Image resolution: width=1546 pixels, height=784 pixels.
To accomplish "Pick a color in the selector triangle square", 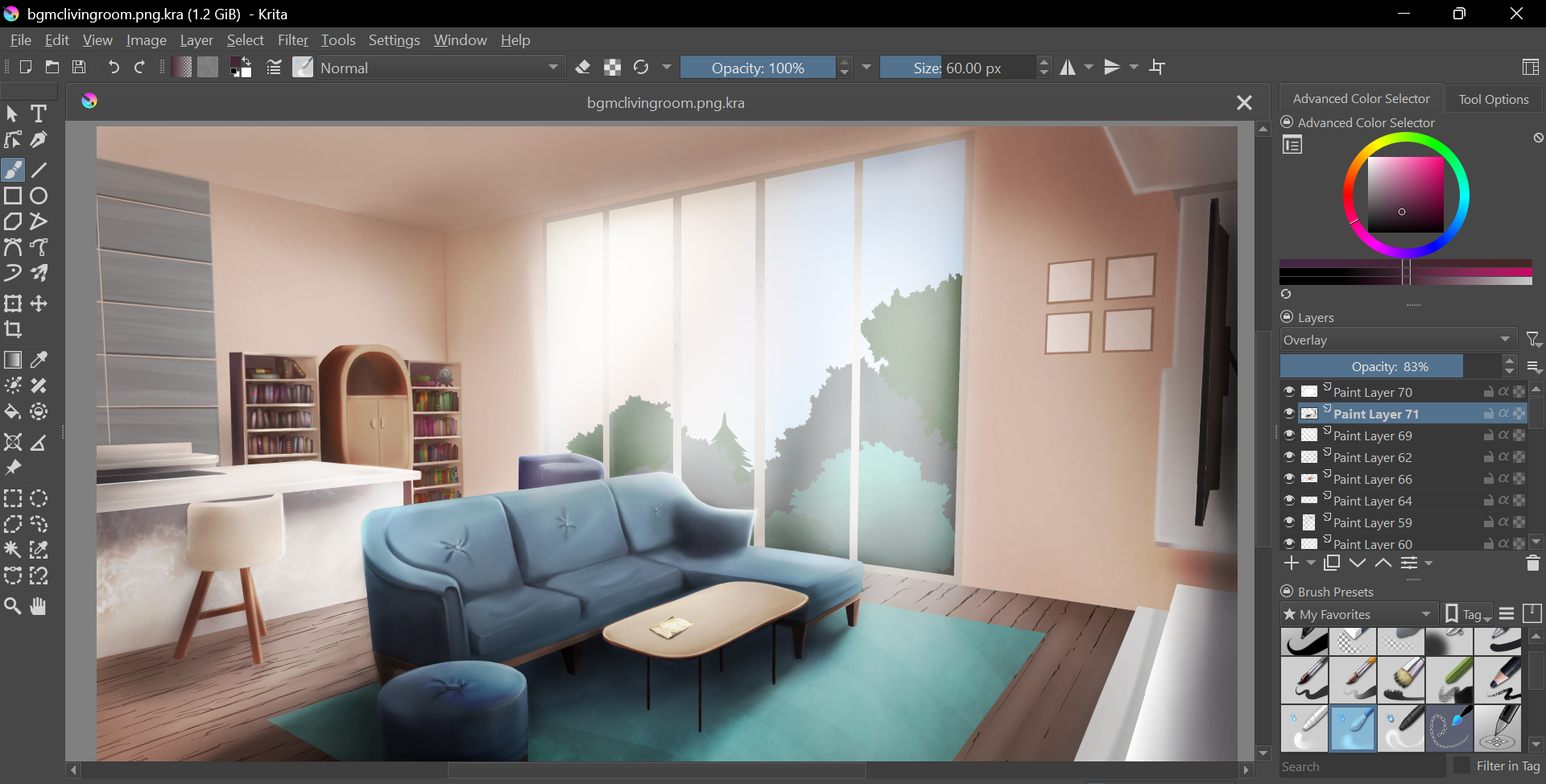I will [x=1406, y=196].
